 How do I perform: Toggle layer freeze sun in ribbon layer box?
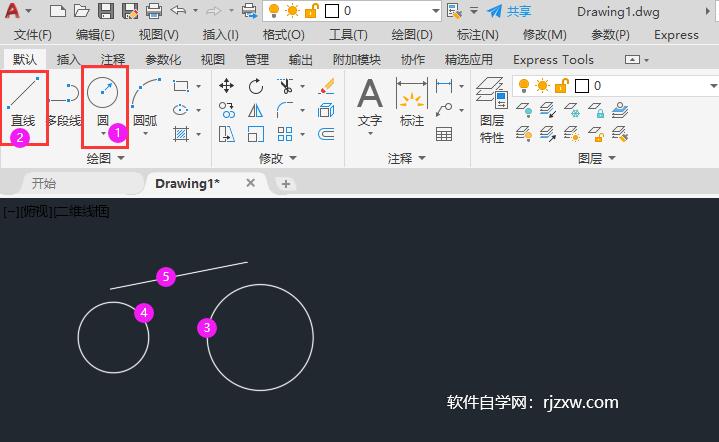pos(542,86)
